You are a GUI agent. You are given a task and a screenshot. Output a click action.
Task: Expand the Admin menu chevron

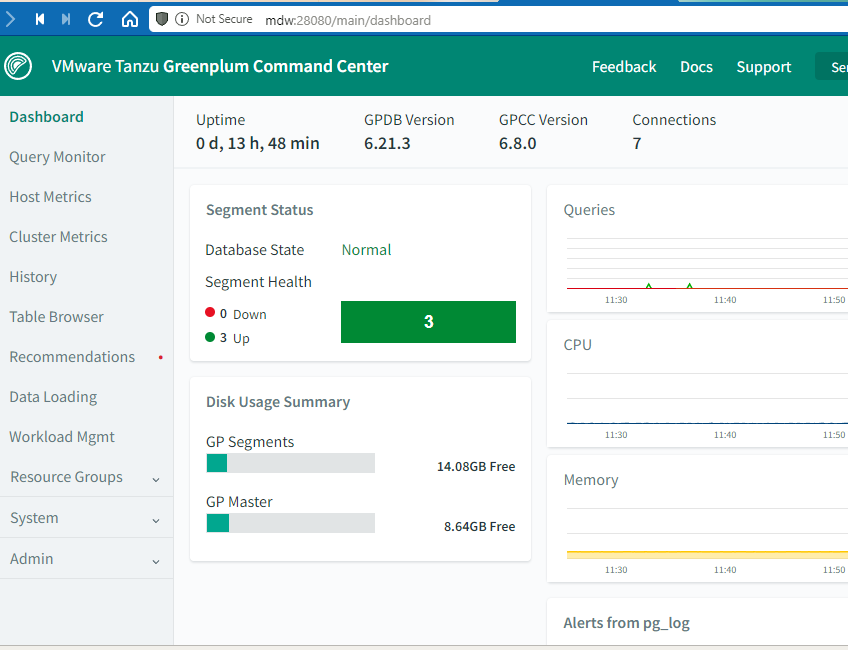coord(156,562)
